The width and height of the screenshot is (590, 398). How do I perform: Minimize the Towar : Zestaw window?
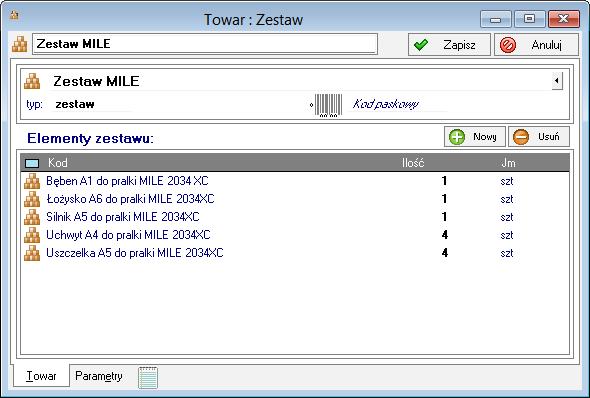[496, 19]
